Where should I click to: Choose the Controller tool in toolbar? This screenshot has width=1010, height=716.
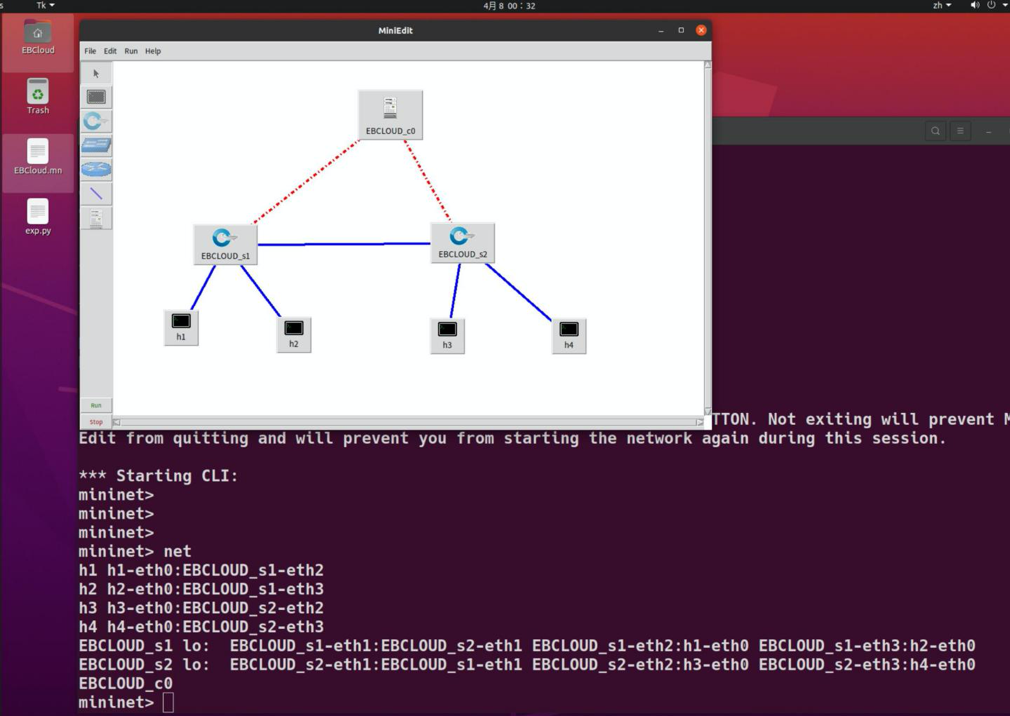click(96, 218)
